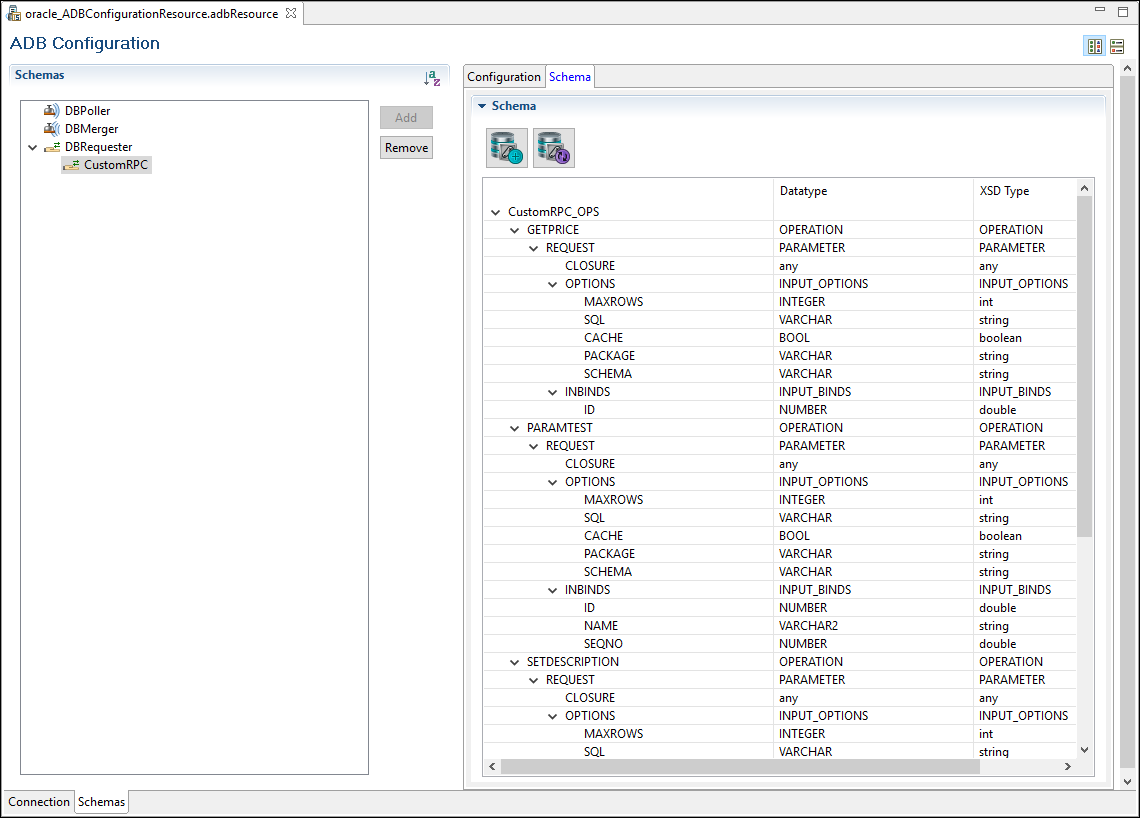1140x818 pixels.
Task: Click the Remove button
Action: click(x=406, y=148)
